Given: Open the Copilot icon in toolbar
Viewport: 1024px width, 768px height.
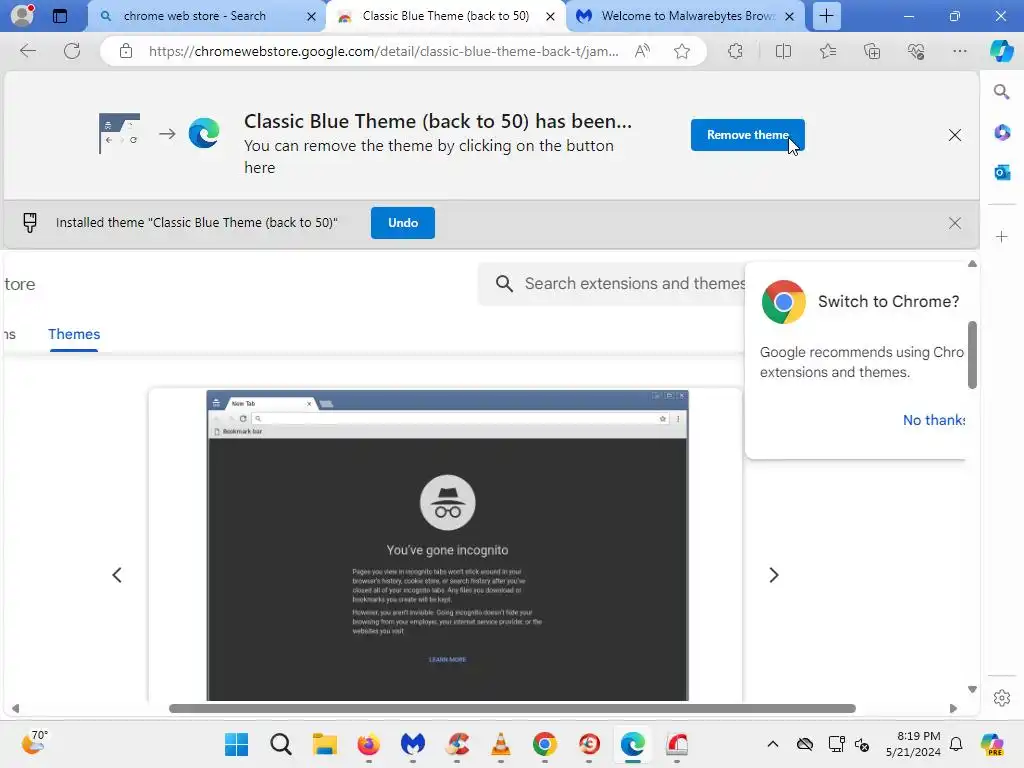Looking at the screenshot, I should tap(1002, 51).
